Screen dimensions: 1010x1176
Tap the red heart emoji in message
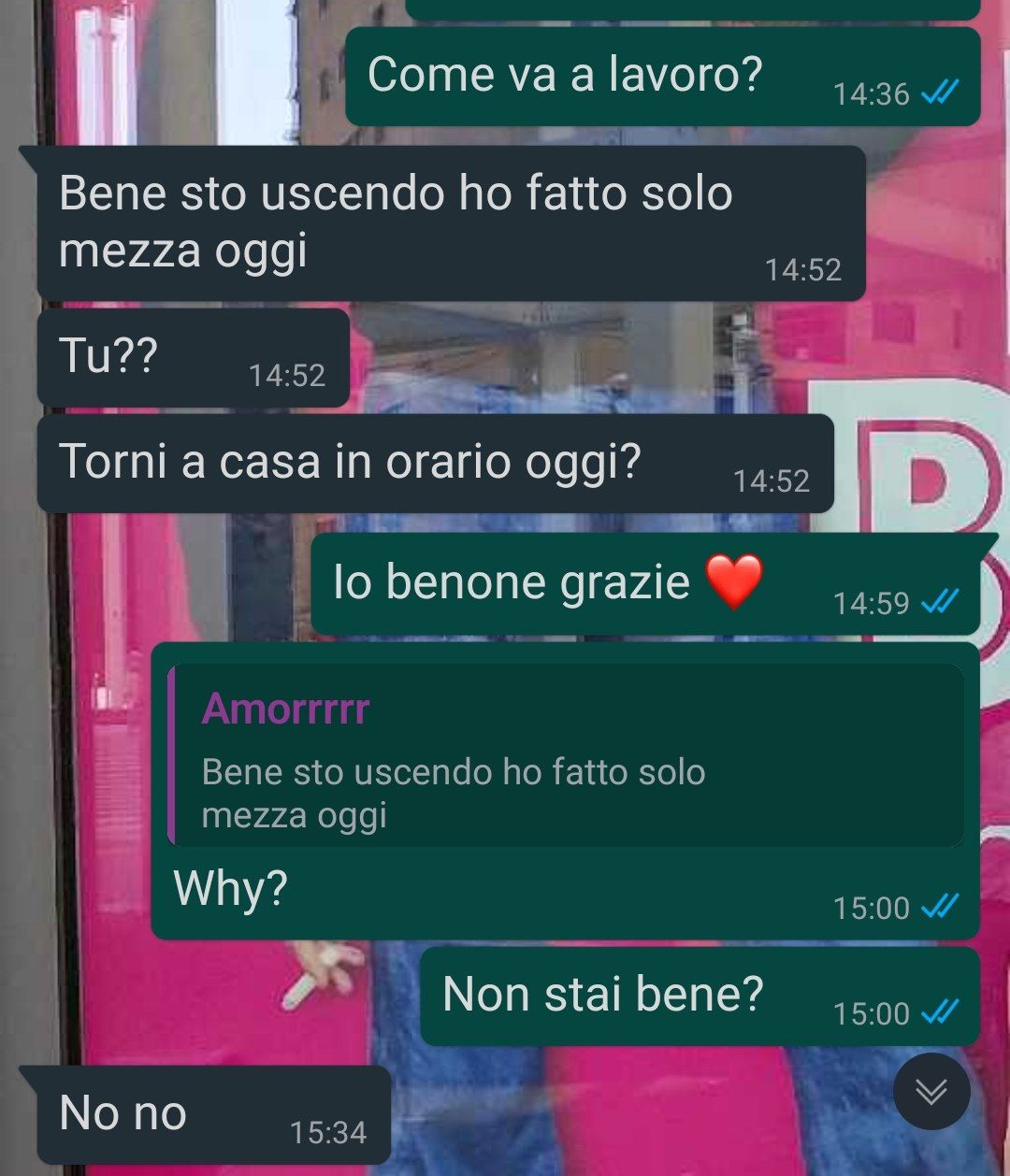point(734,581)
